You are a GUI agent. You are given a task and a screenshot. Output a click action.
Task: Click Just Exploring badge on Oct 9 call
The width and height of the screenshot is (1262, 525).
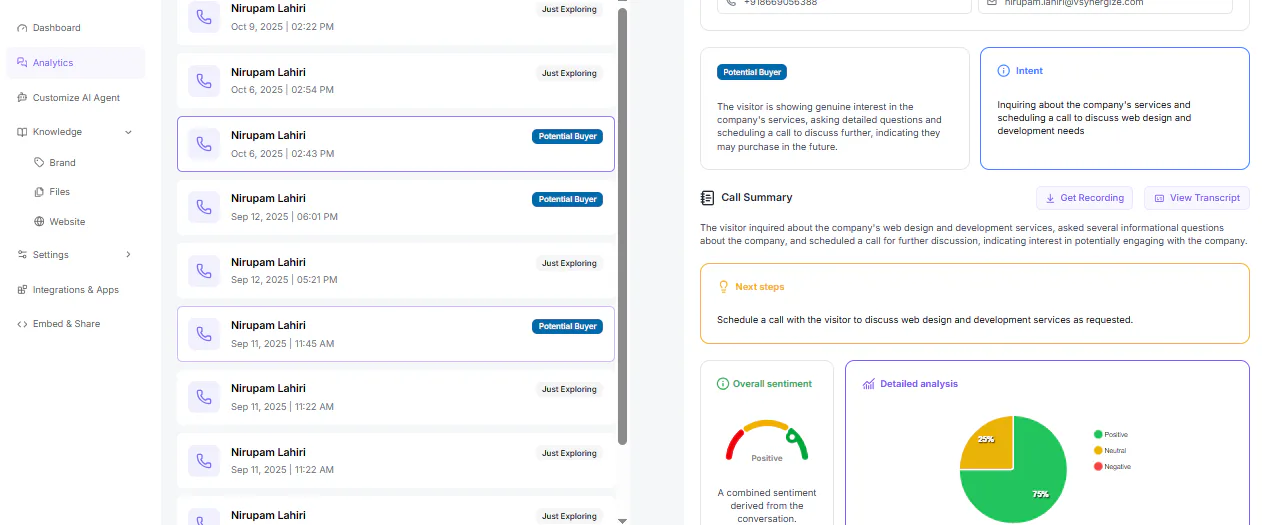tap(569, 9)
